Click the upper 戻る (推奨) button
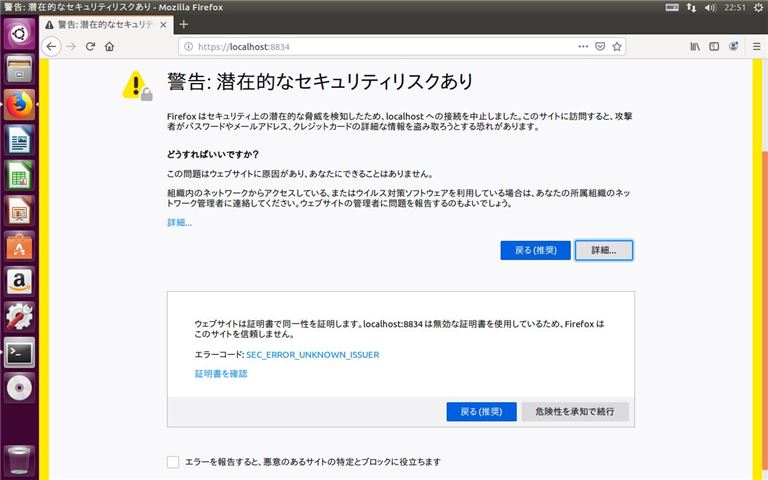The width and height of the screenshot is (768, 480). tap(535, 250)
